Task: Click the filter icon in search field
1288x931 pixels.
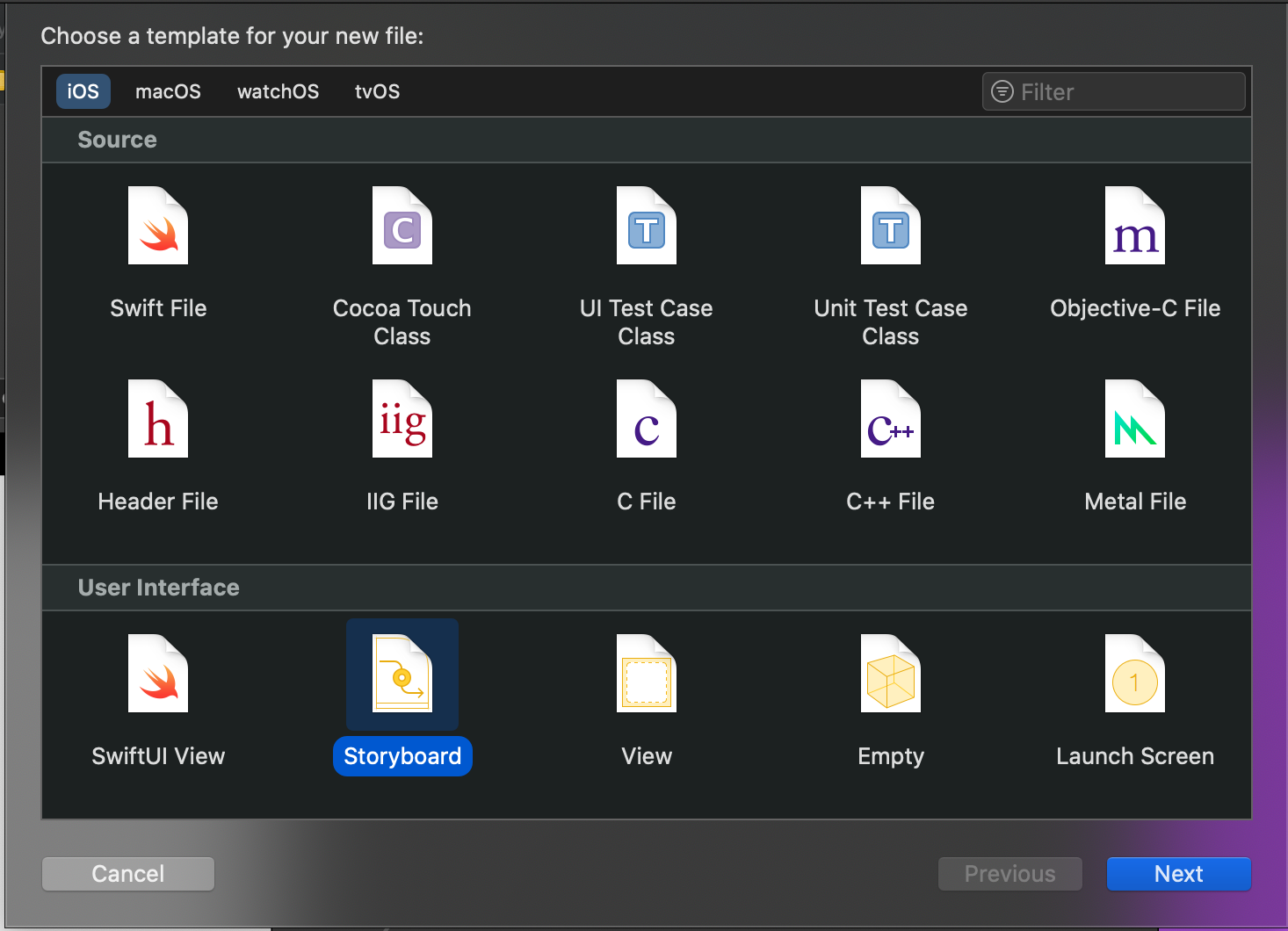Action: pos(1002,91)
